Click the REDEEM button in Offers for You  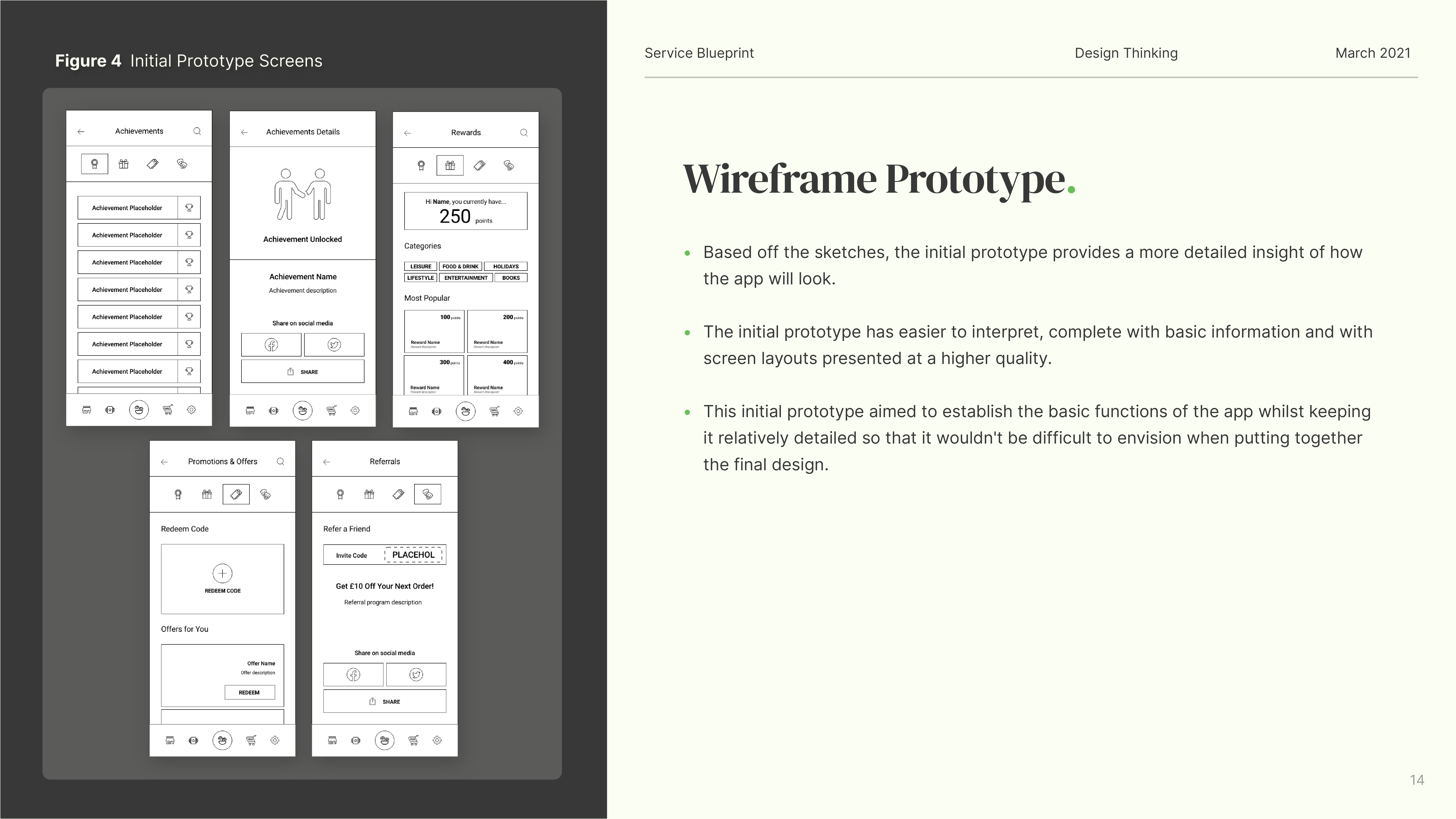pos(249,692)
